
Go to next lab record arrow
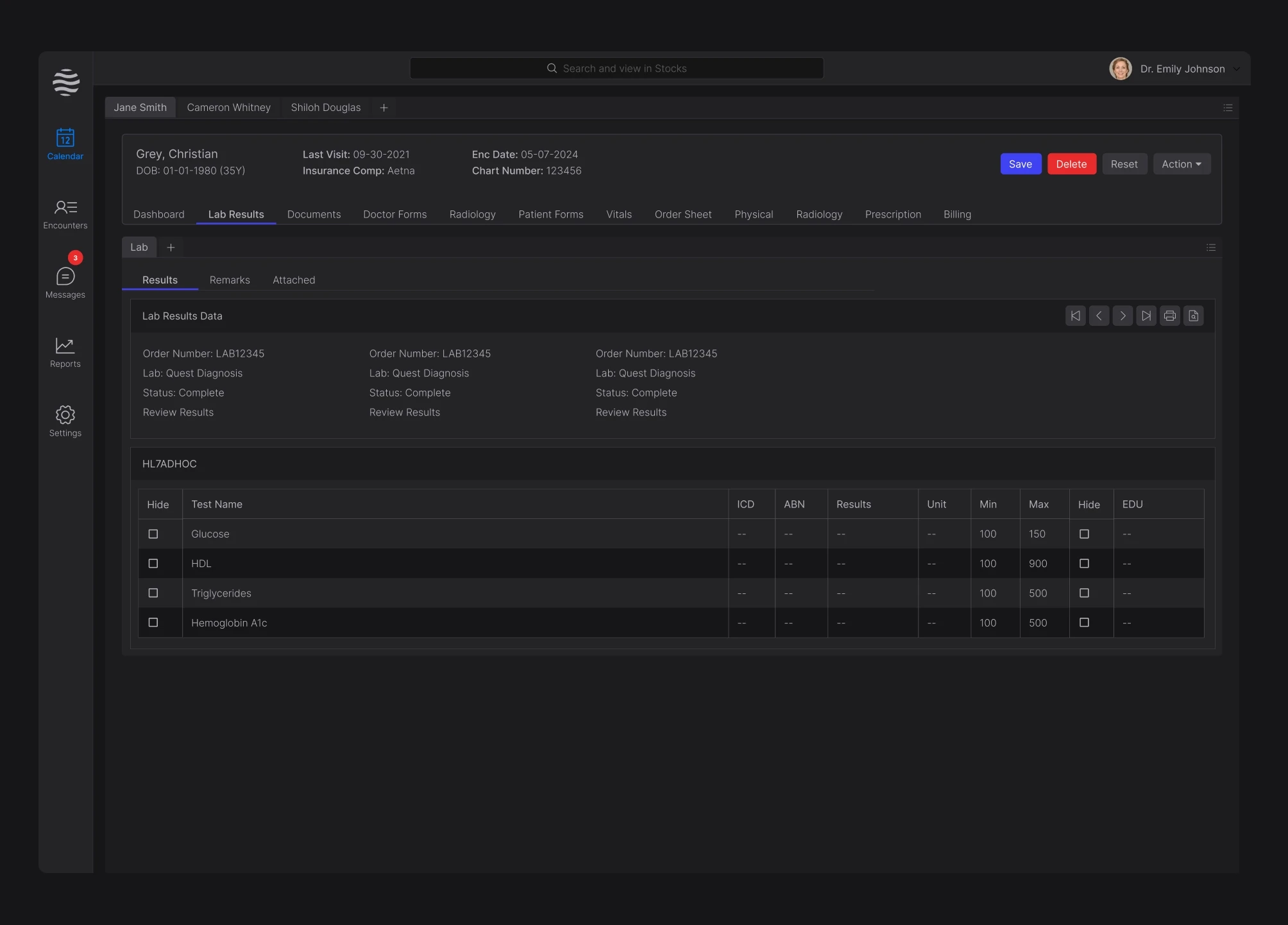pos(1123,316)
